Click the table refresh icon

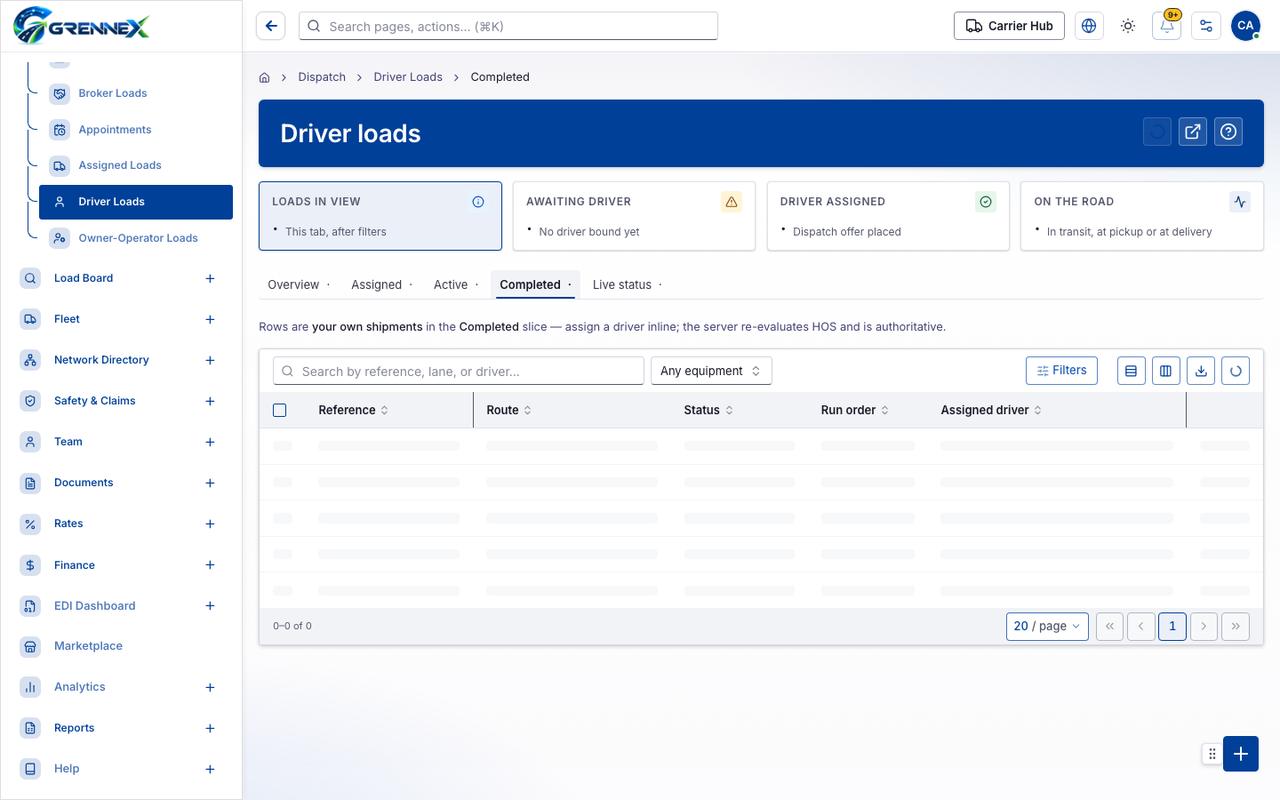(1236, 371)
